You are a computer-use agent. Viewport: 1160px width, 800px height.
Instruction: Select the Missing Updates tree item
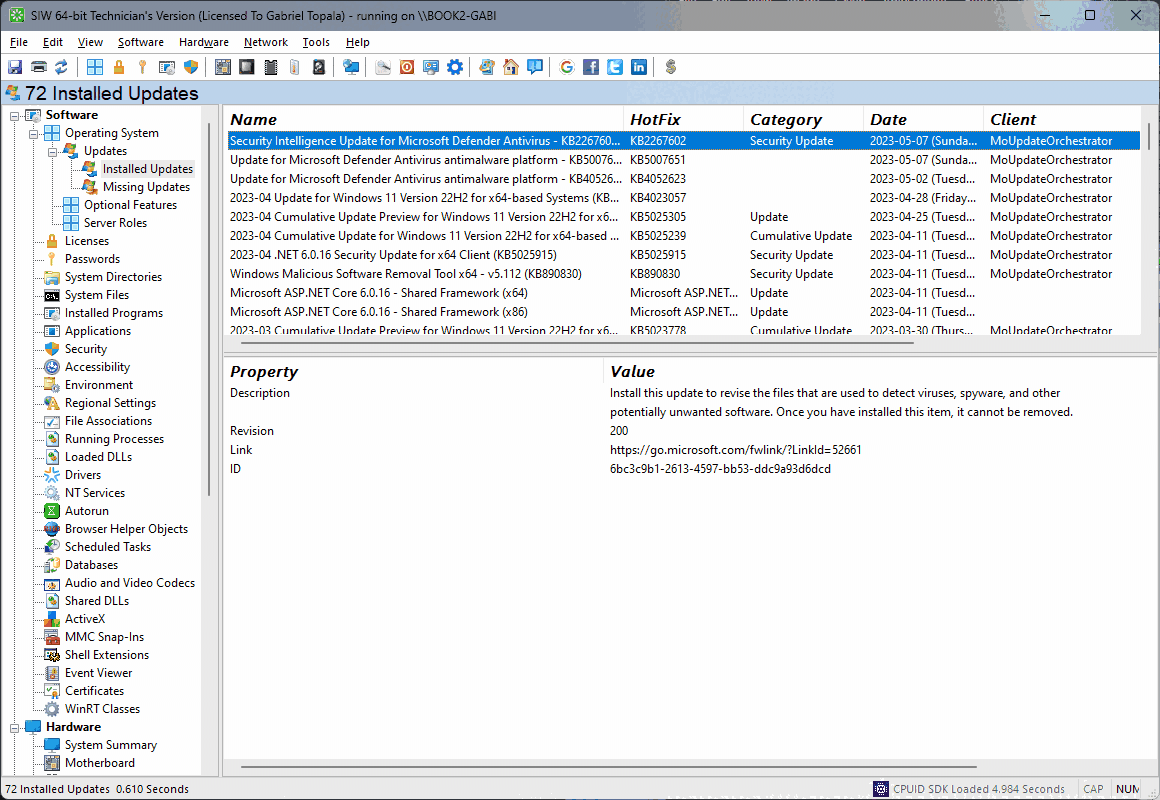(147, 186)
